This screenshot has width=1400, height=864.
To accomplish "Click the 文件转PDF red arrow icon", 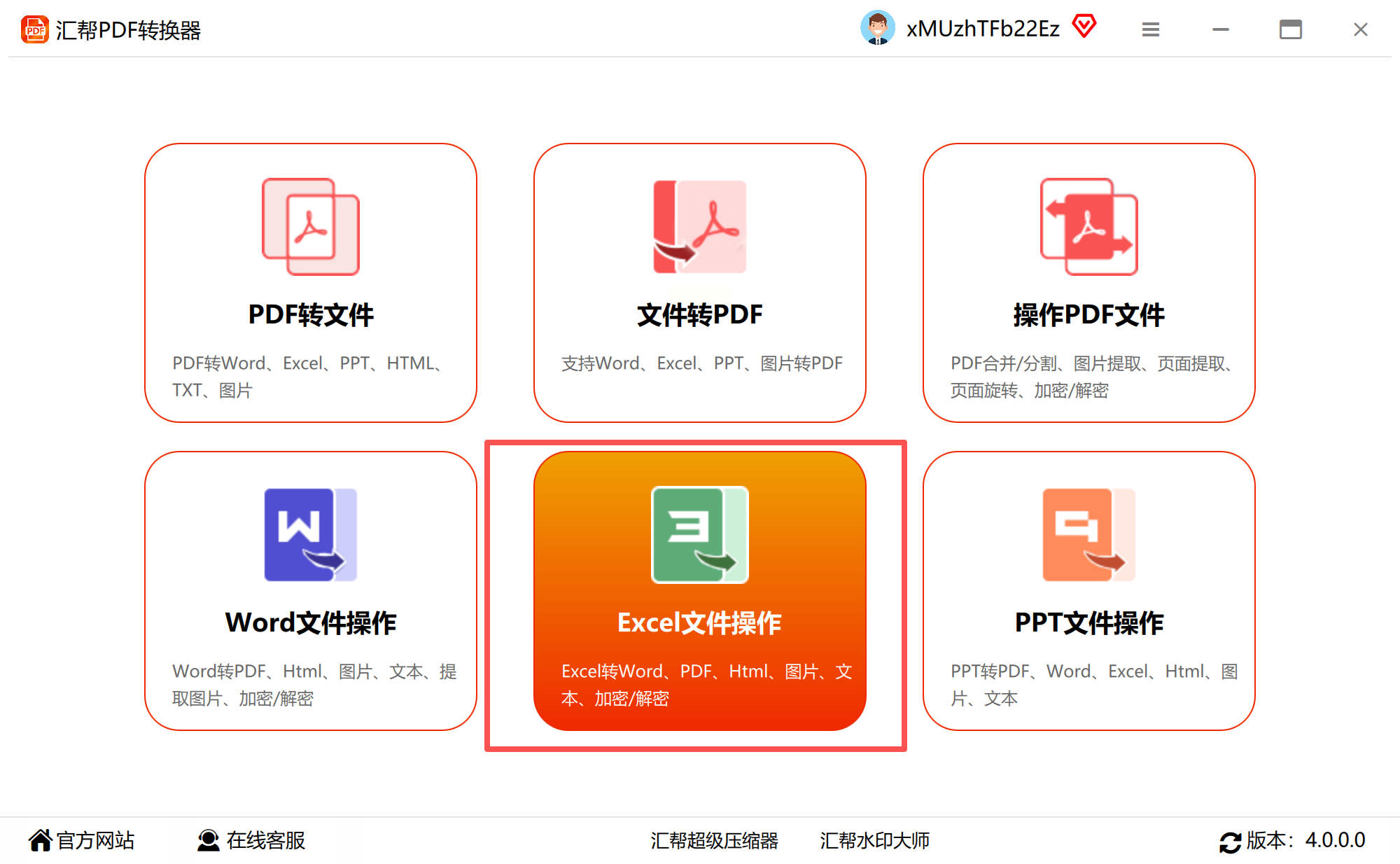I will [699, 226].
